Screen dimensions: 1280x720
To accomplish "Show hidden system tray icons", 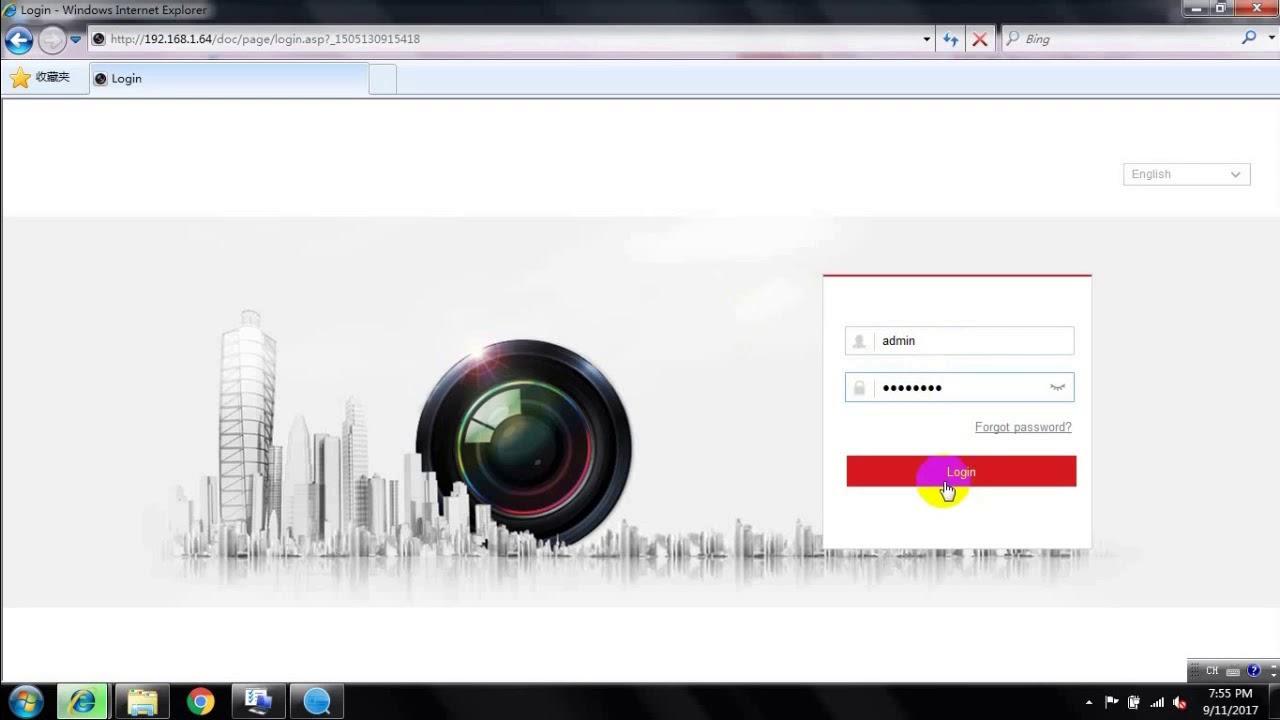I will coord(1089,703).
